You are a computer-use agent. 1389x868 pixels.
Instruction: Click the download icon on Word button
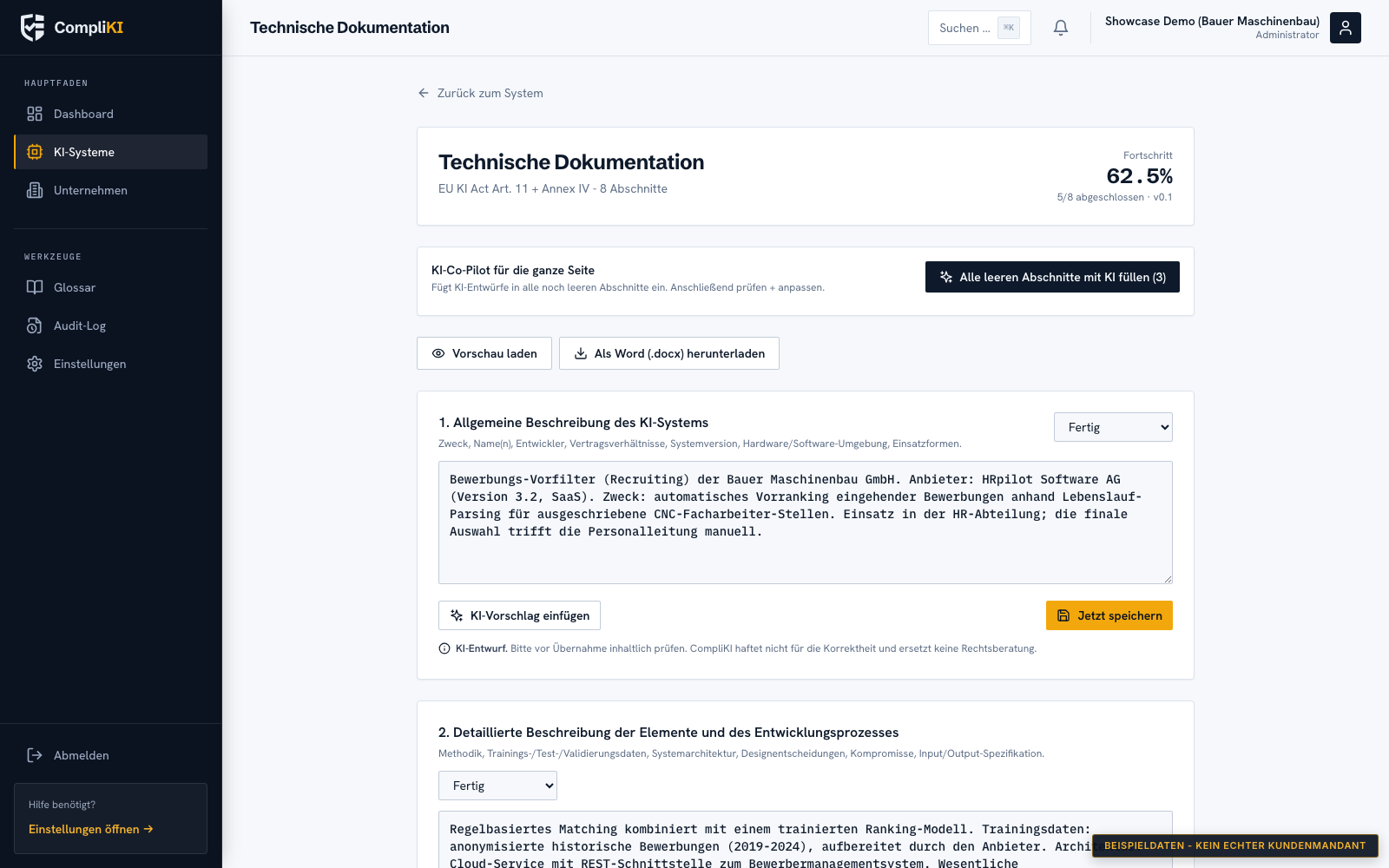click(581, 353)
